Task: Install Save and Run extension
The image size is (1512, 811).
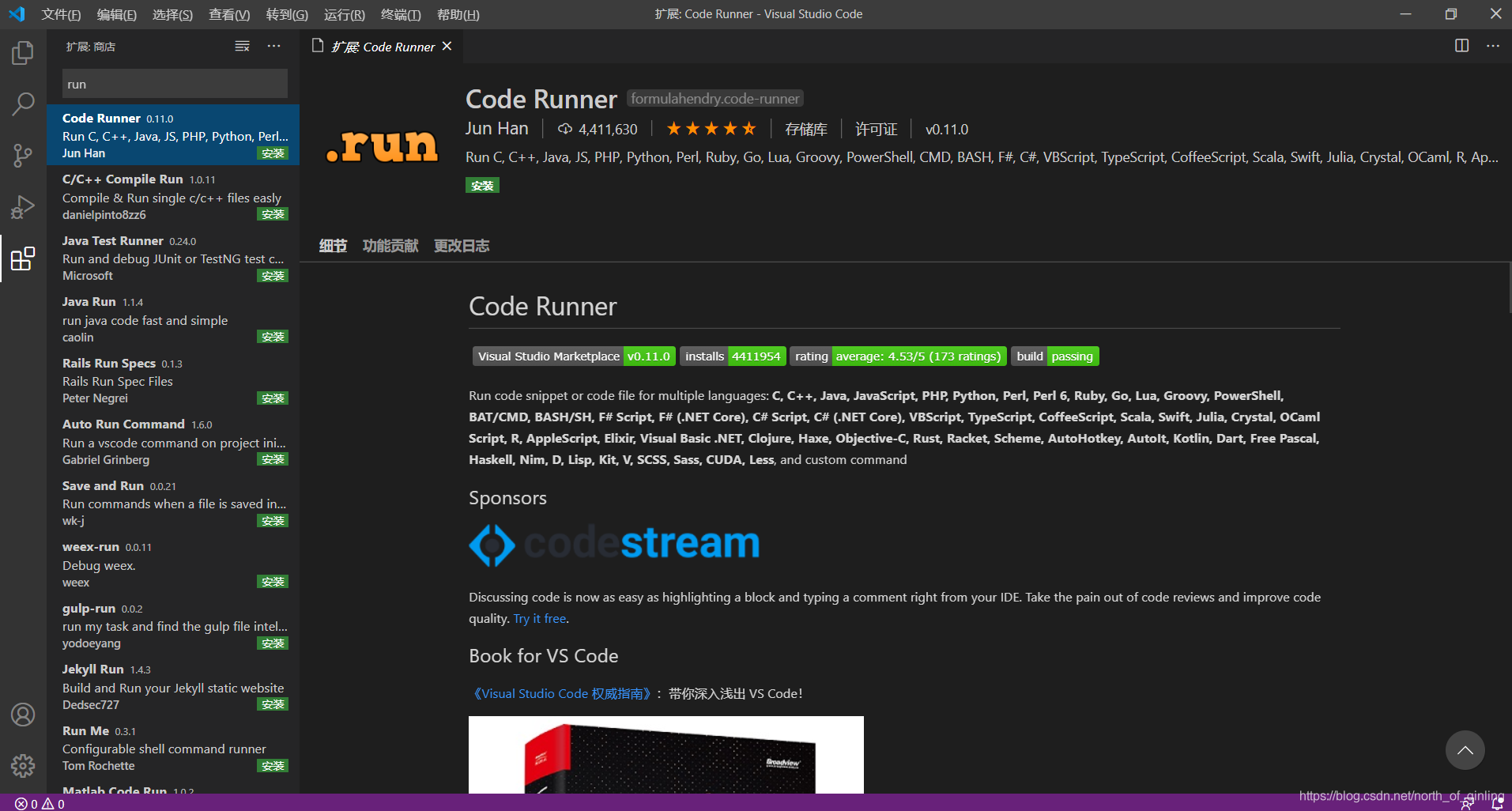Action: [x=273, y=521]
